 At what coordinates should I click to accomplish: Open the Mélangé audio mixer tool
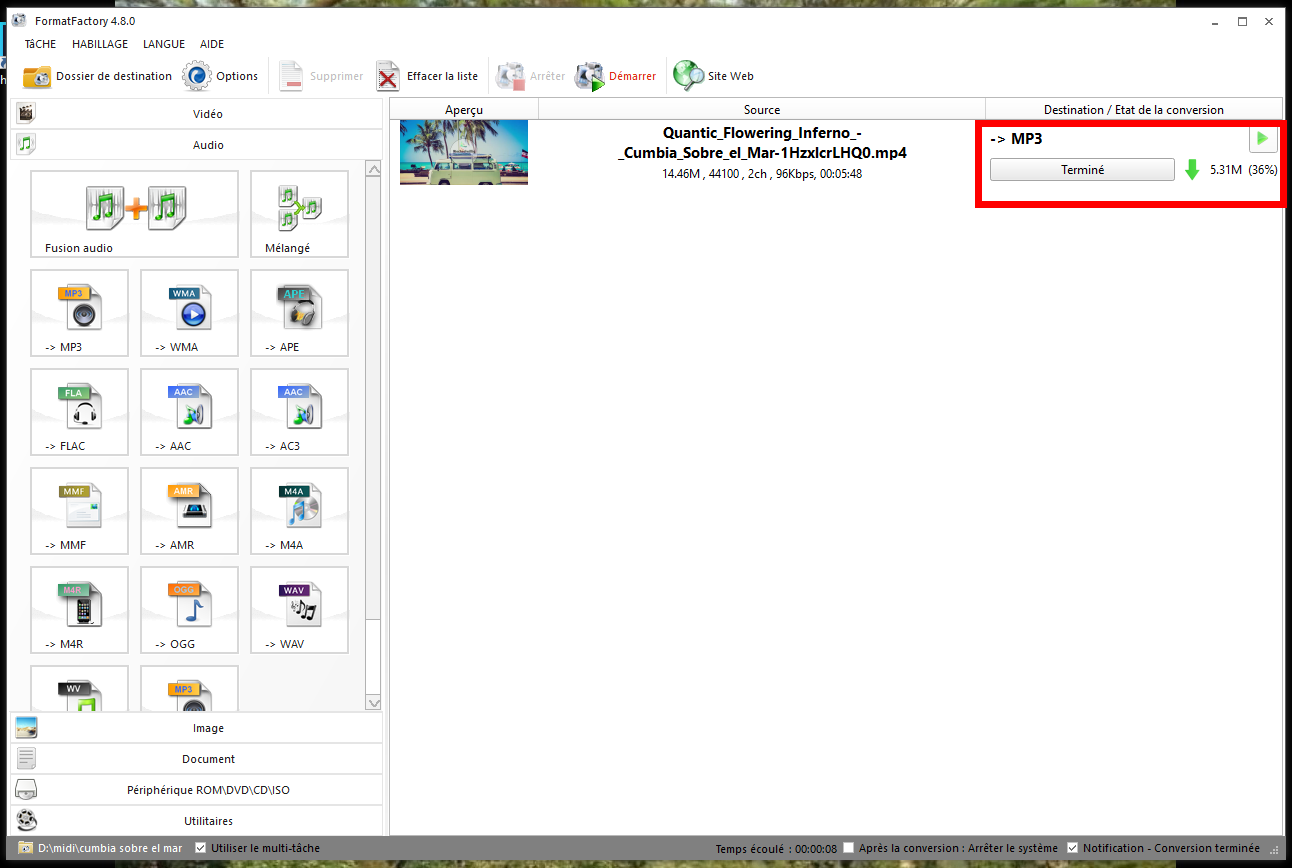pyautogui.click(x=299, y=213)
